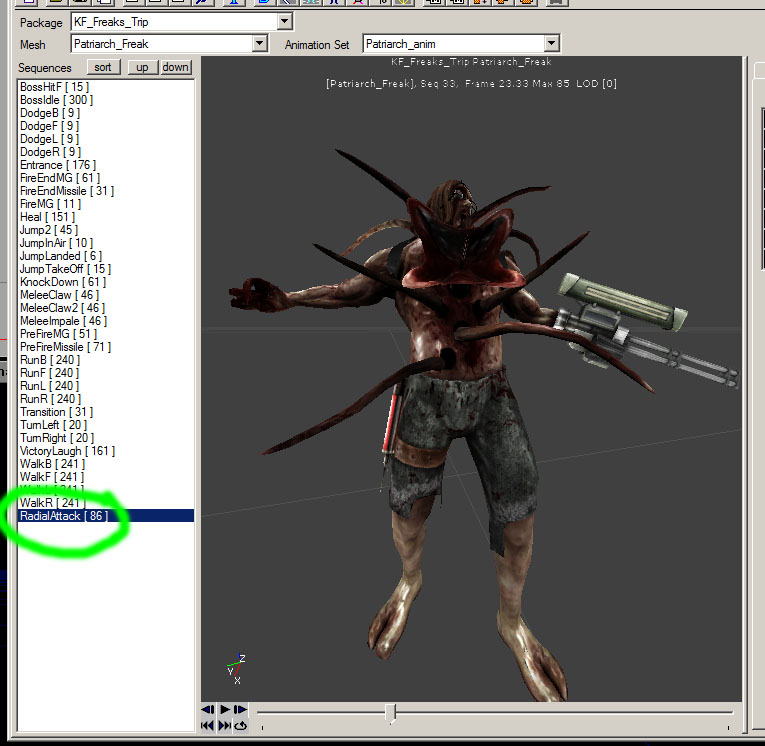This screenshot has width=765, height=746.
Task: Select the RunL [ 240 ] sequence
Action: coord(105,386)
